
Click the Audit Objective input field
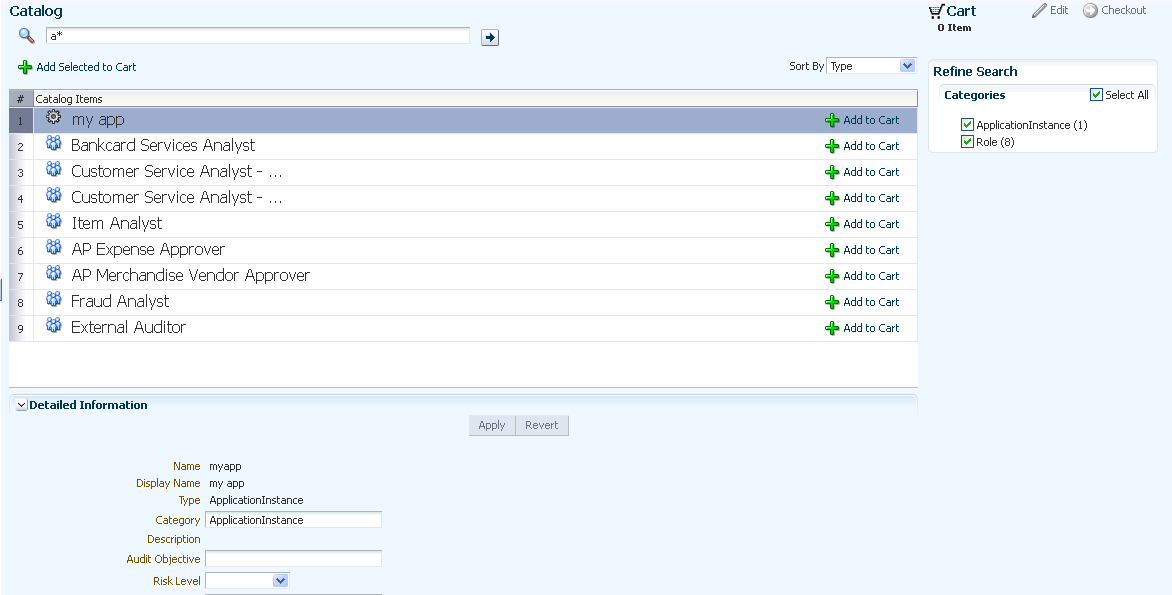coord(294,558)
